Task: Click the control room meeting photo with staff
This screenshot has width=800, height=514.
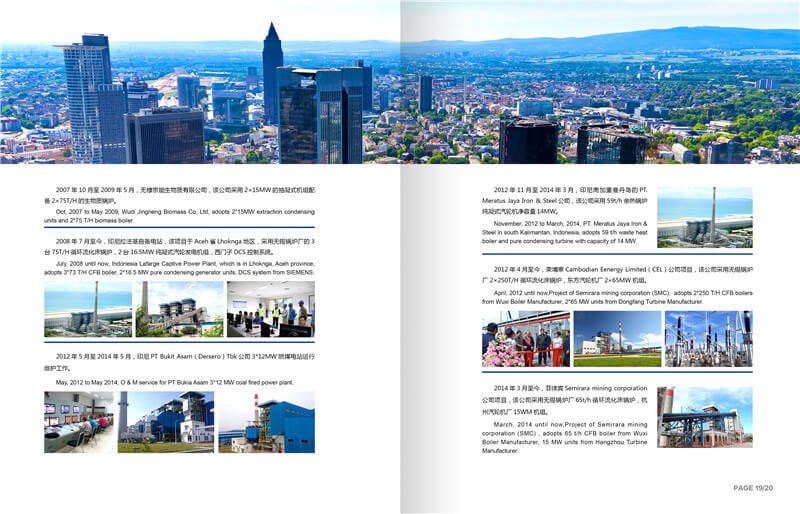Action: (270, 309)
